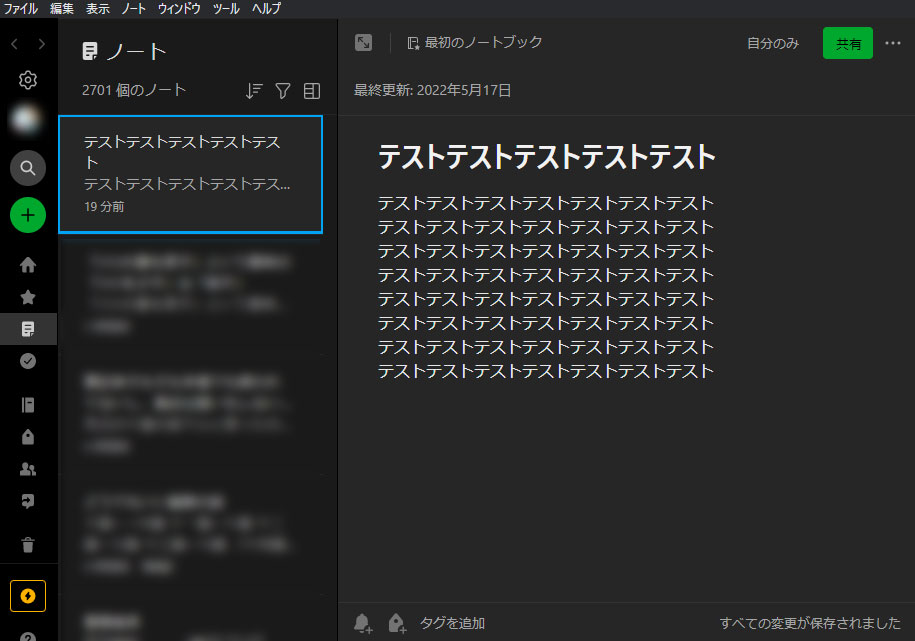
Task: Open the 表示 menu in the menu bar
Action: point(97,8)
